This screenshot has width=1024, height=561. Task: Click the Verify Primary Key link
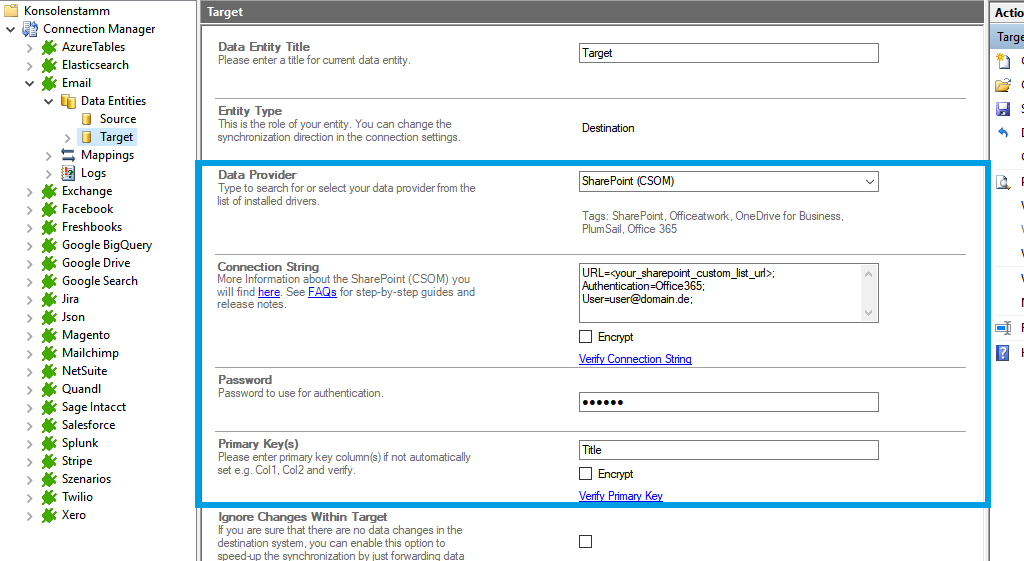click(x=620, y=496)
